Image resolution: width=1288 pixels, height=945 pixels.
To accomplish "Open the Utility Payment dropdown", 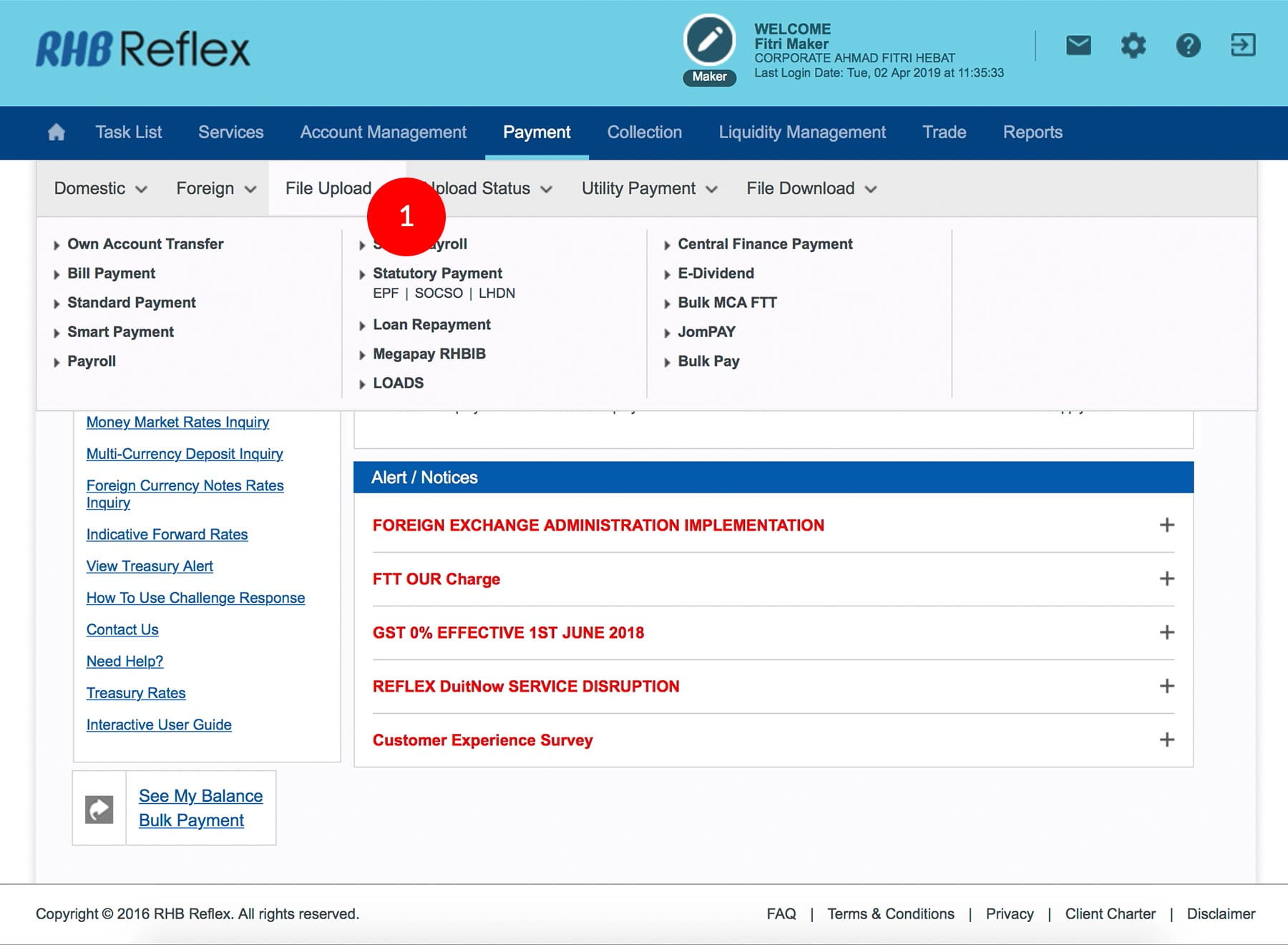I will click(x=648, y=188).
